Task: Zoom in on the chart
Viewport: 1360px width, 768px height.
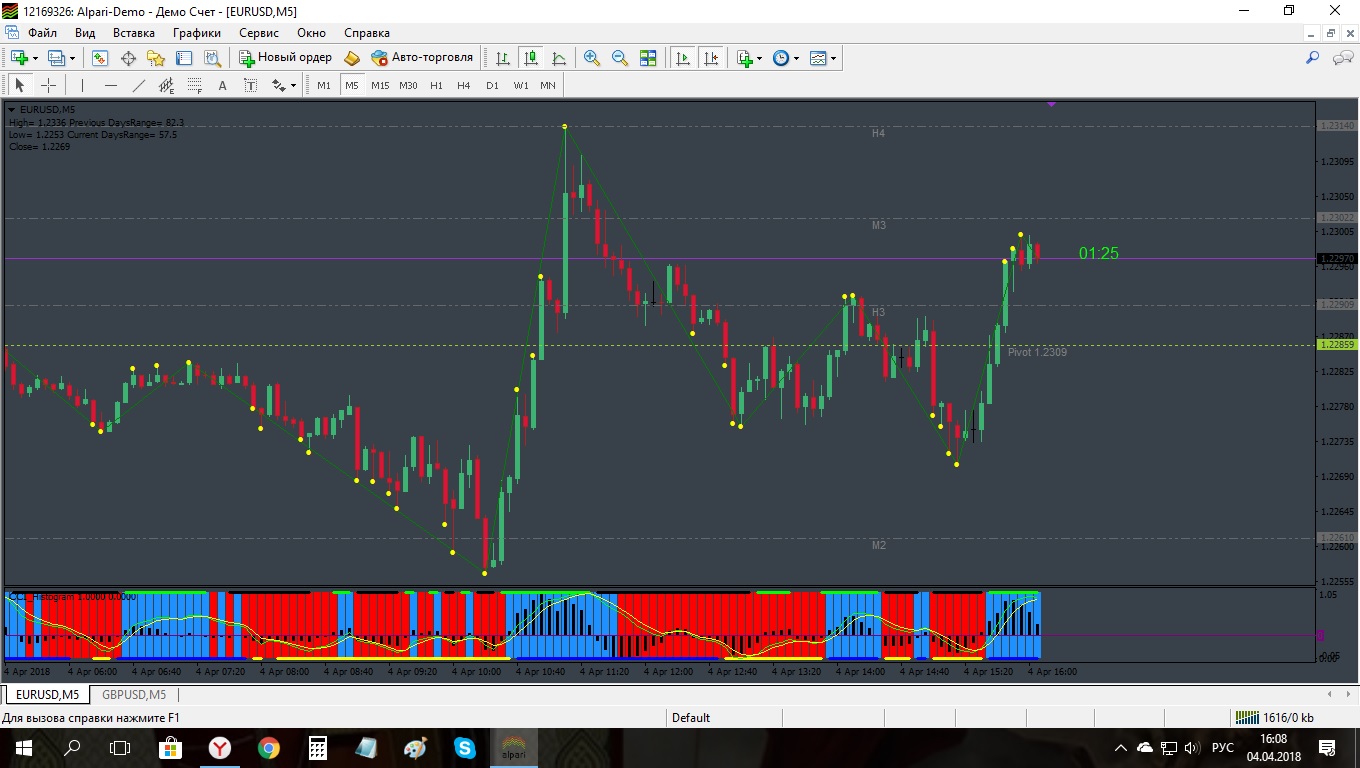Action: click(x=592, y=58)
